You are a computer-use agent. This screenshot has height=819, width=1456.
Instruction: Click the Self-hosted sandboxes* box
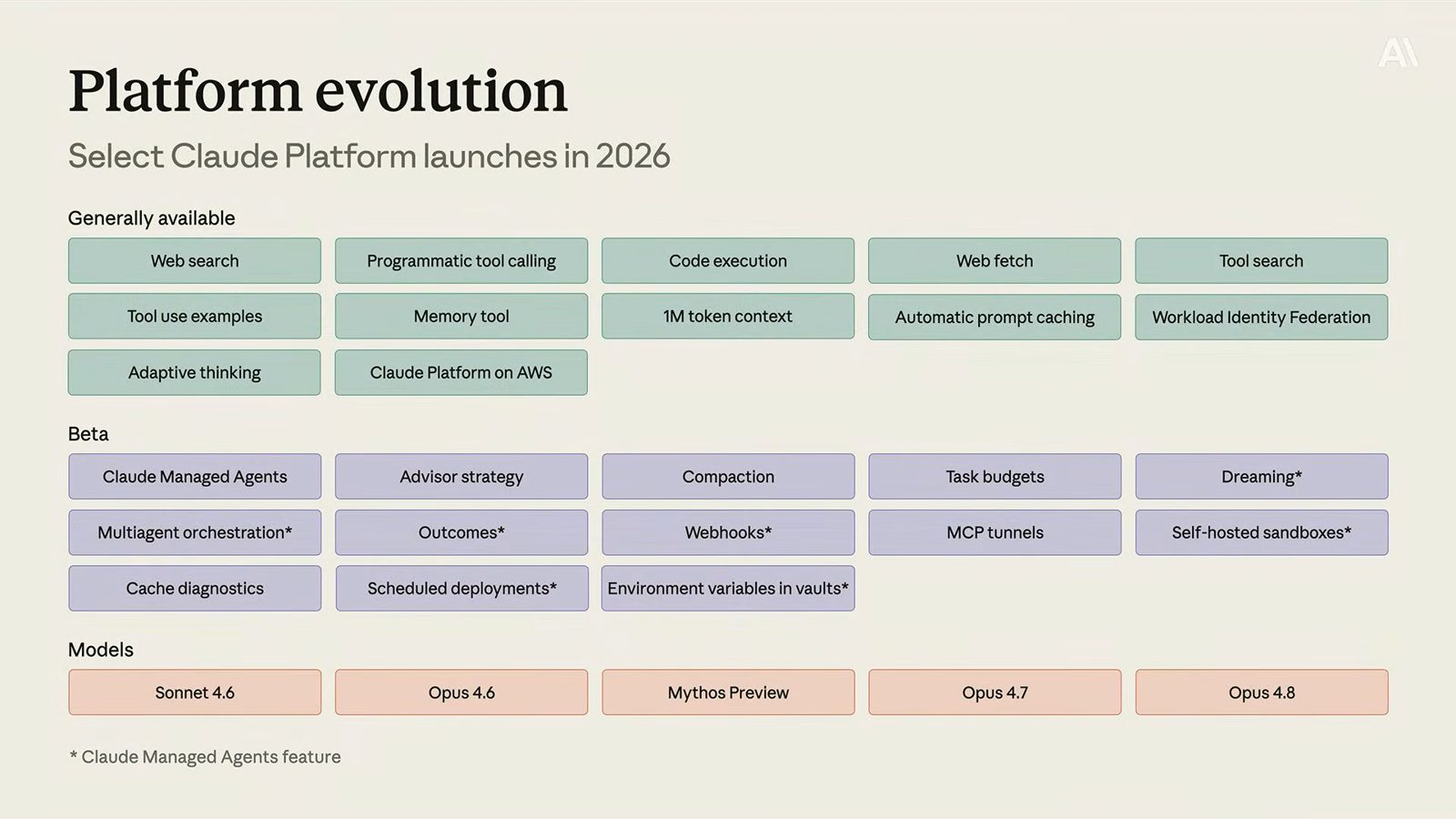1261,533
